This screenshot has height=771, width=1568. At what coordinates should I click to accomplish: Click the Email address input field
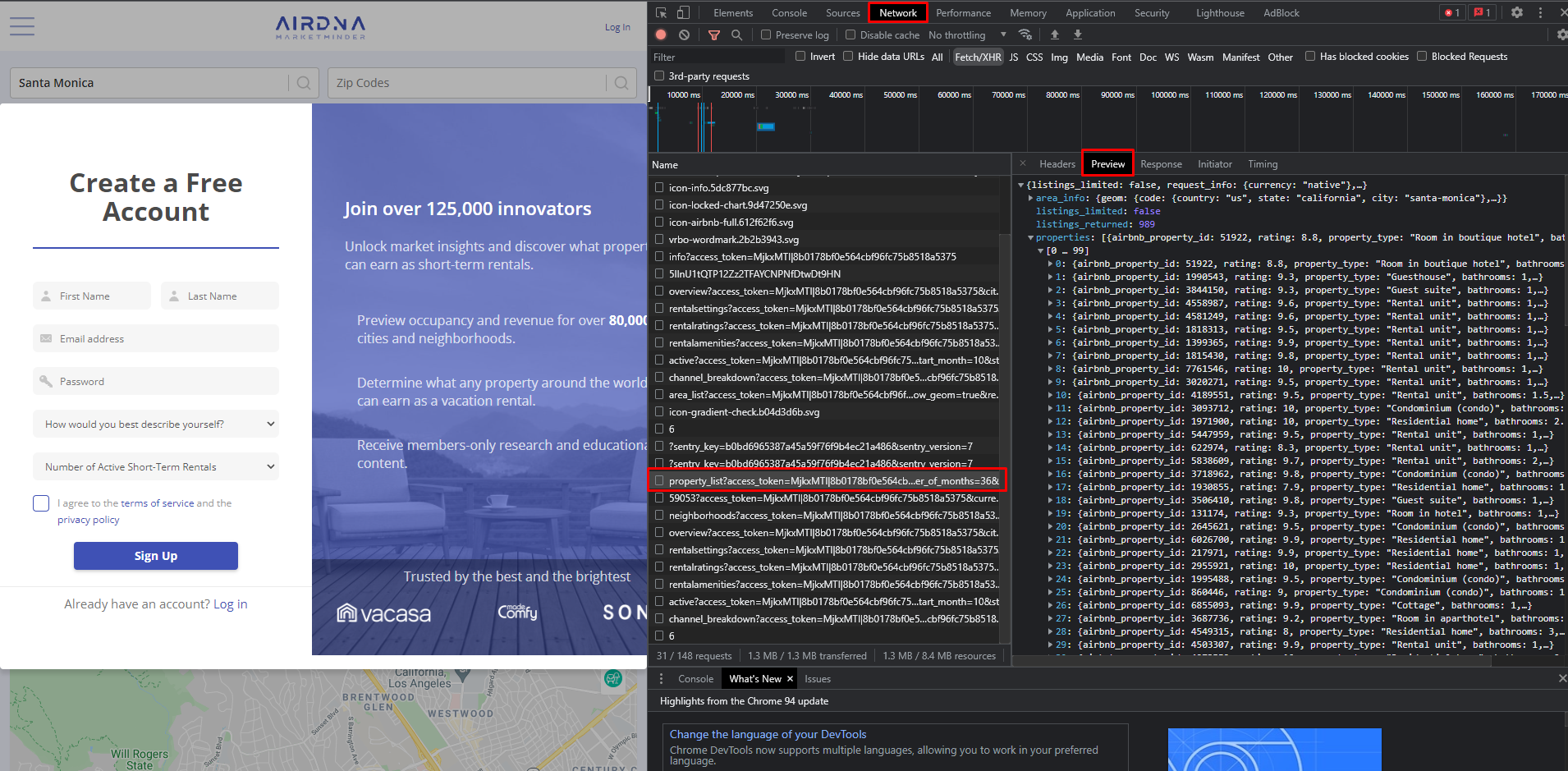(156, 338)
